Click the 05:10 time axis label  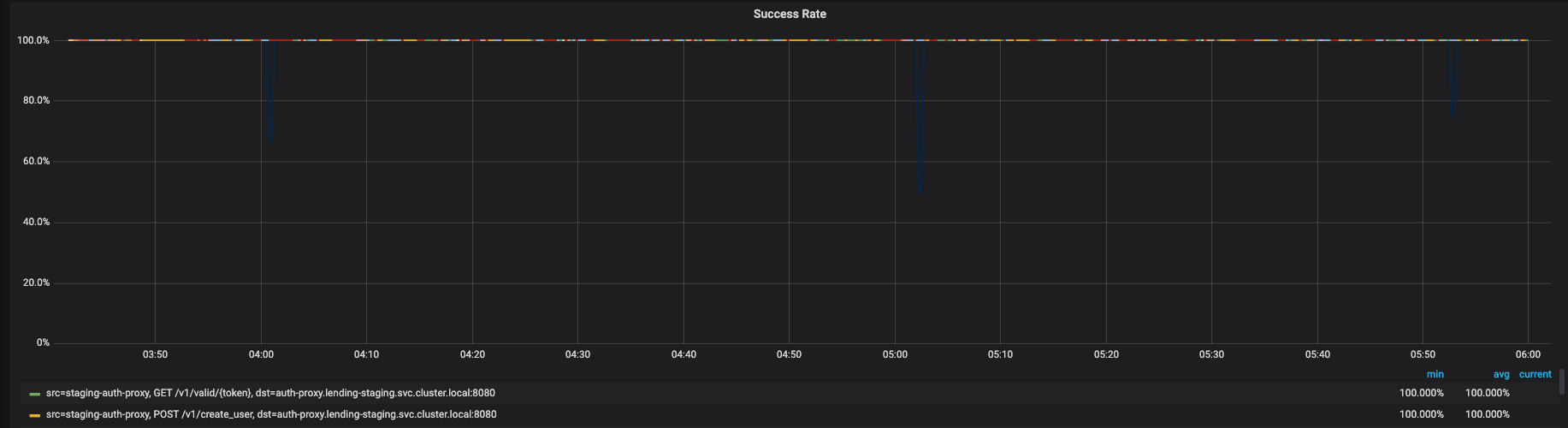1000,354
